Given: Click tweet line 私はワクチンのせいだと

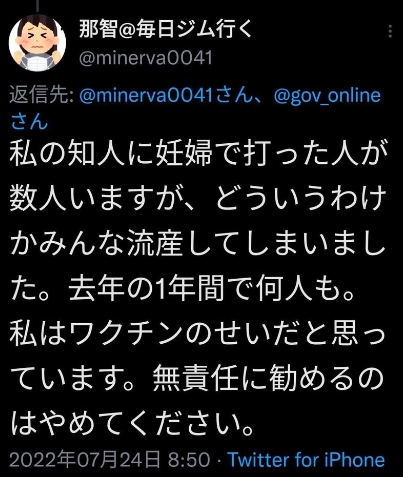Looking at the screenshot, I should (197, 333).
